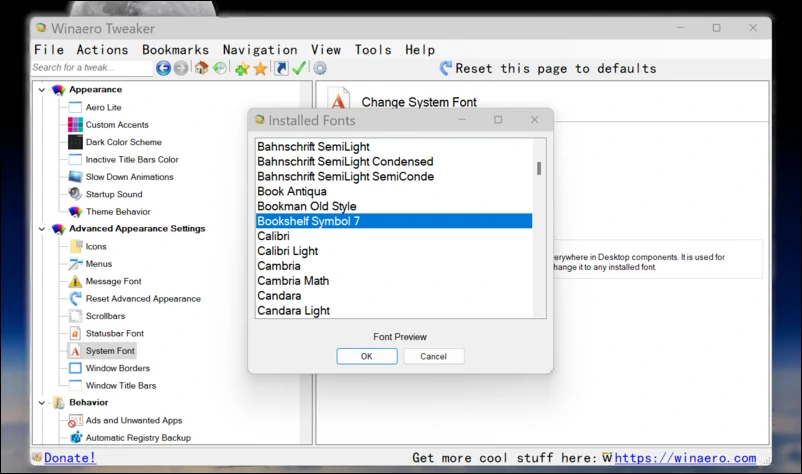802x474 pixels.
Task: Select Slow Down Animations icon
Action: pyautogui.click(x=75, y=177)
